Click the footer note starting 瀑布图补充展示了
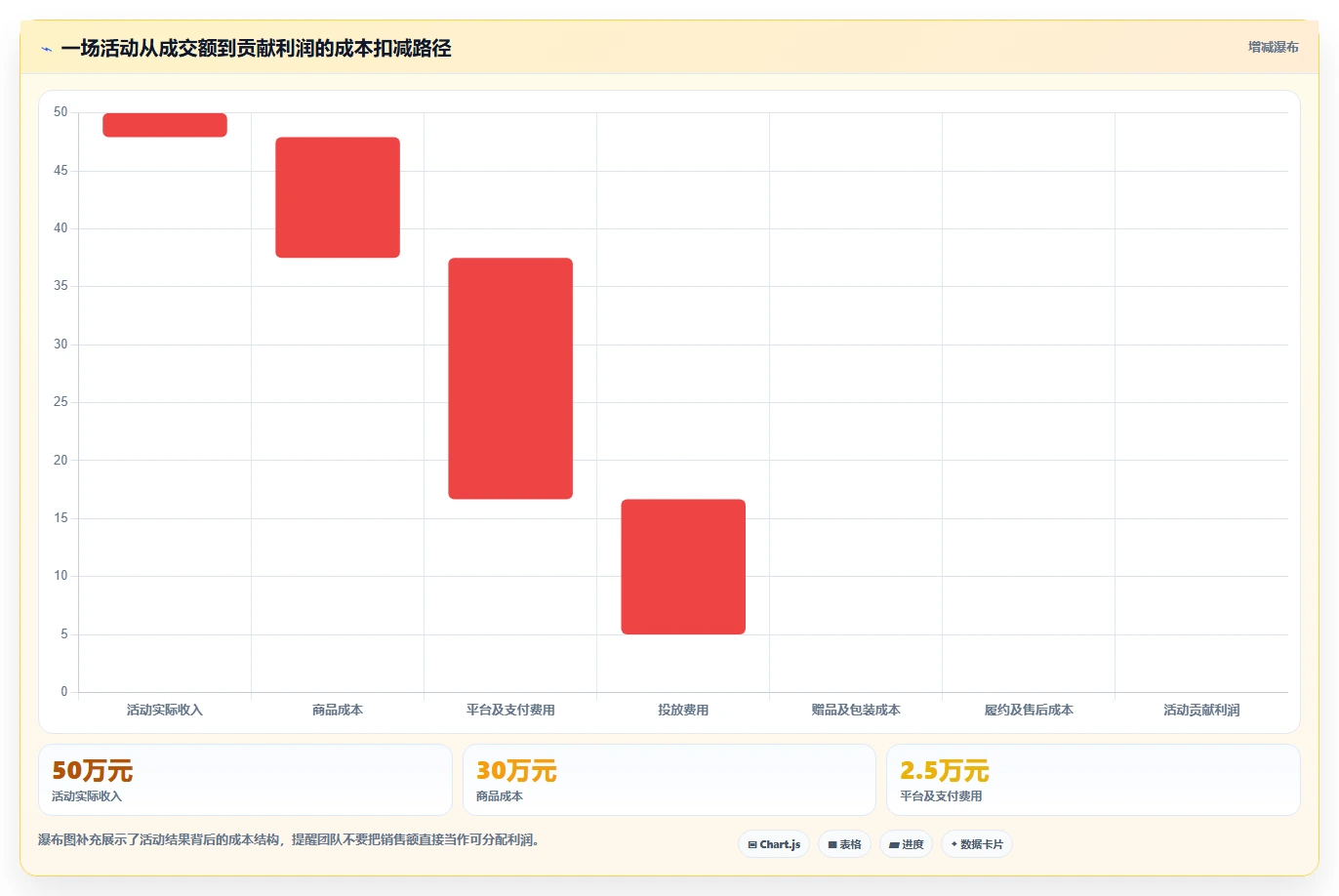 coord(289,839)
